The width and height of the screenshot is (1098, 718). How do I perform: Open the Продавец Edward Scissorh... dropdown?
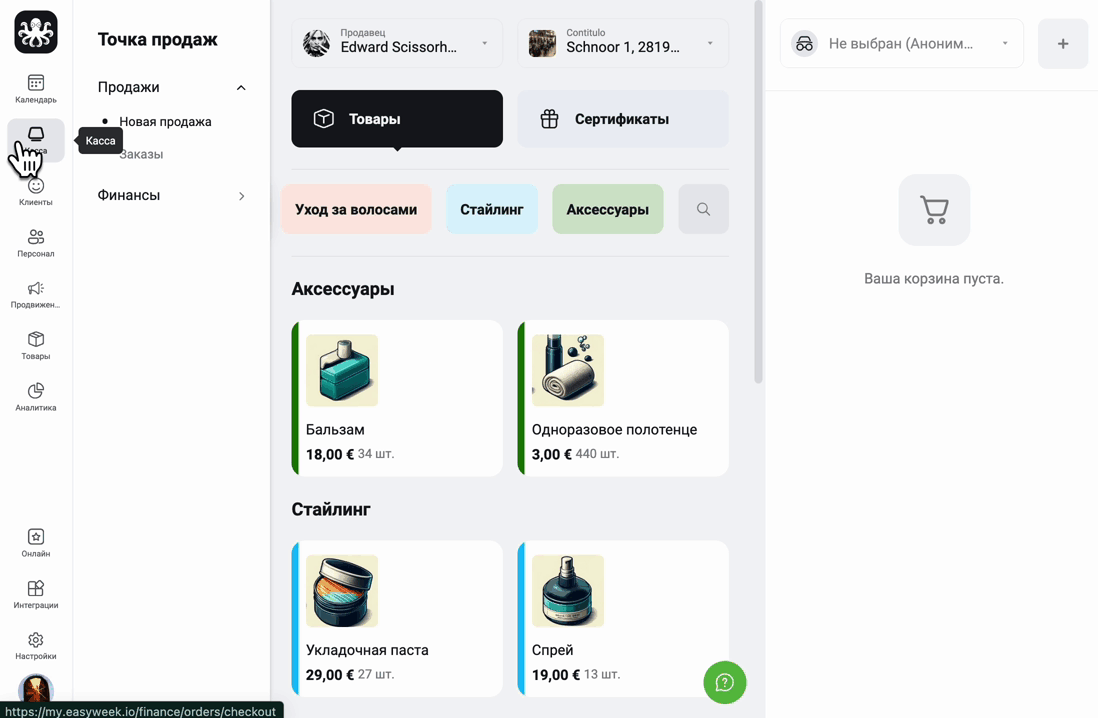[x=397, y=43]
